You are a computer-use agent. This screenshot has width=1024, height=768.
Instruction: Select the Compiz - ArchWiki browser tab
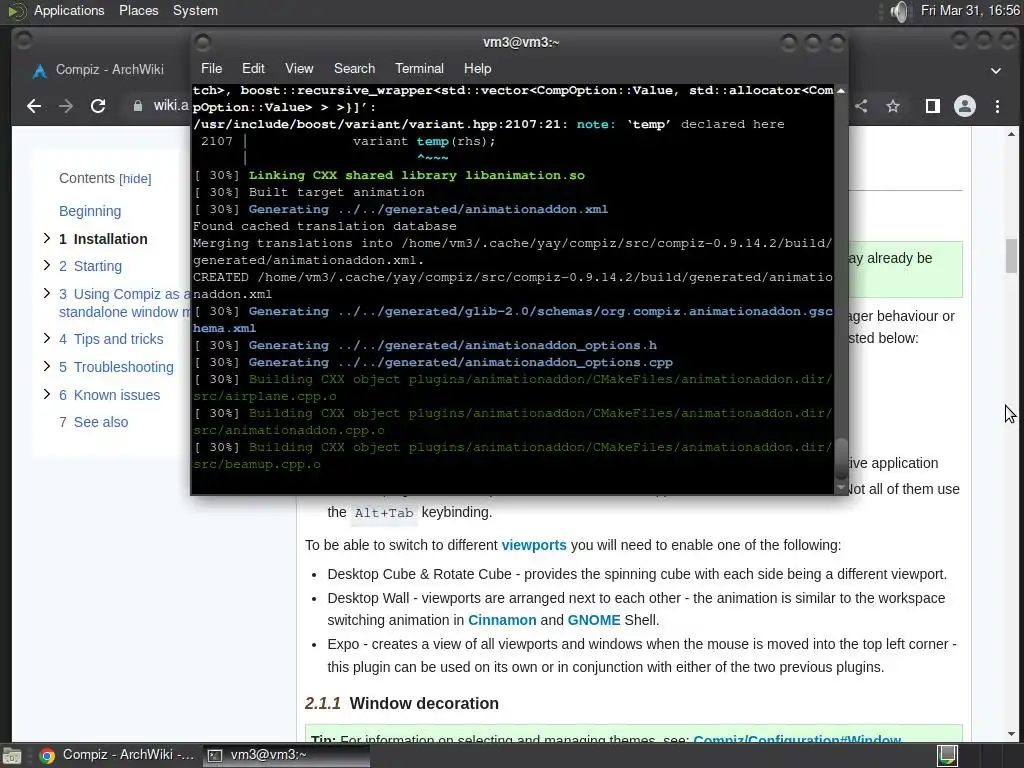click(110, 70)
